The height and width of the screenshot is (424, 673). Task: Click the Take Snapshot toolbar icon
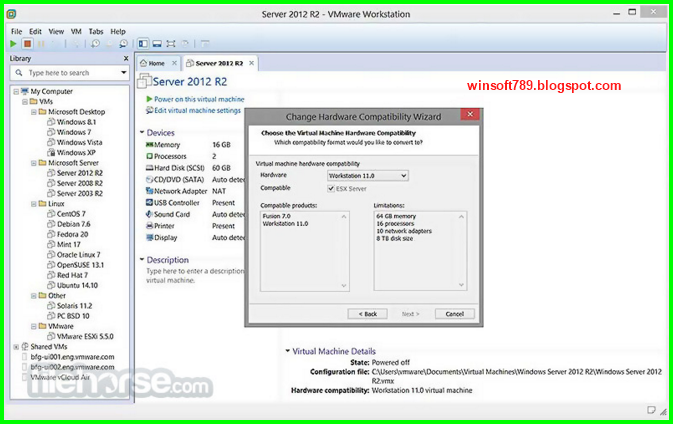(95, 44)
